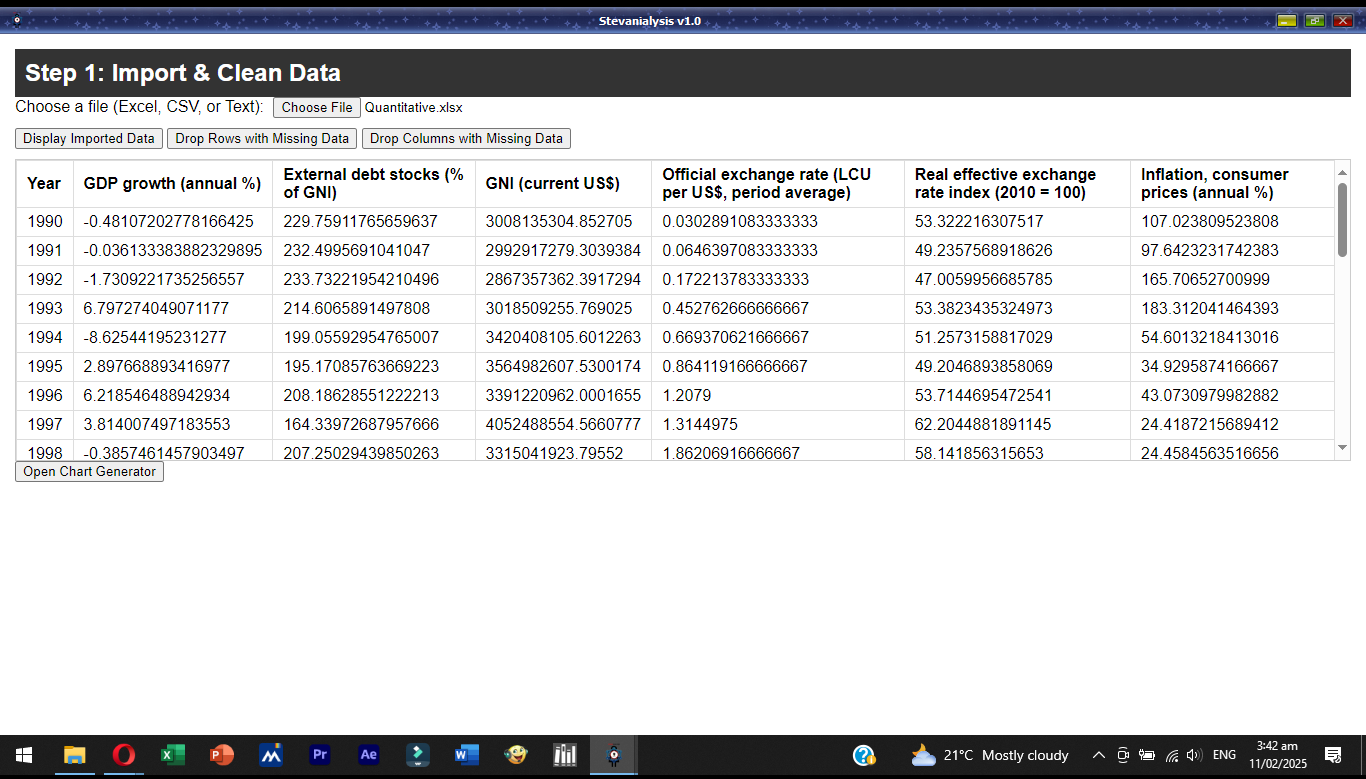Click scrollbar down arrow of the data table
1366x779 pixels.
pyautogui.click(x=1342, y=447)
